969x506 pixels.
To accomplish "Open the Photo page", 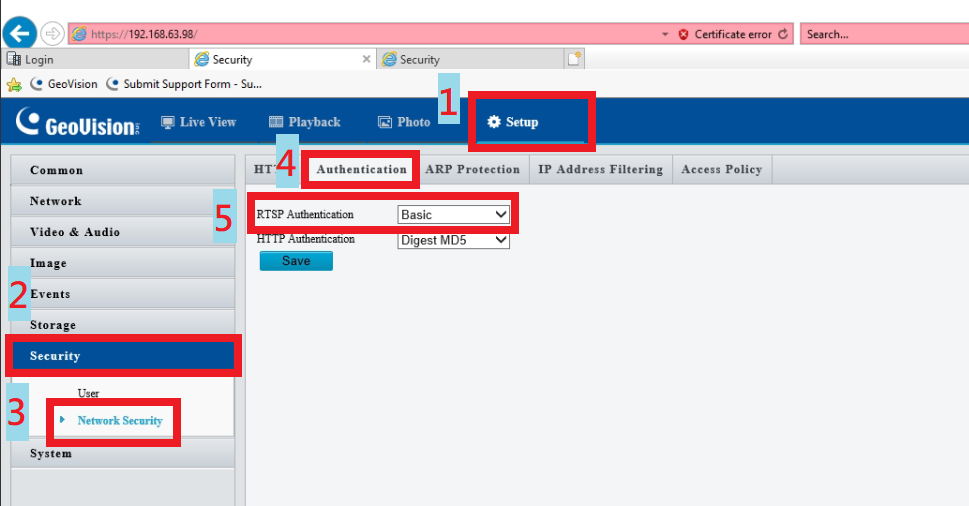I will click(404, 122).
